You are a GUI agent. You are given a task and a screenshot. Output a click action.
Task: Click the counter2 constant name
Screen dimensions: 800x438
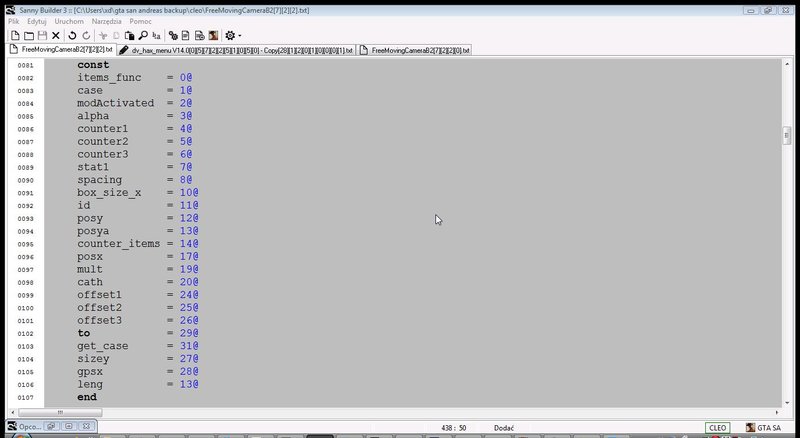tap(103, 141)
